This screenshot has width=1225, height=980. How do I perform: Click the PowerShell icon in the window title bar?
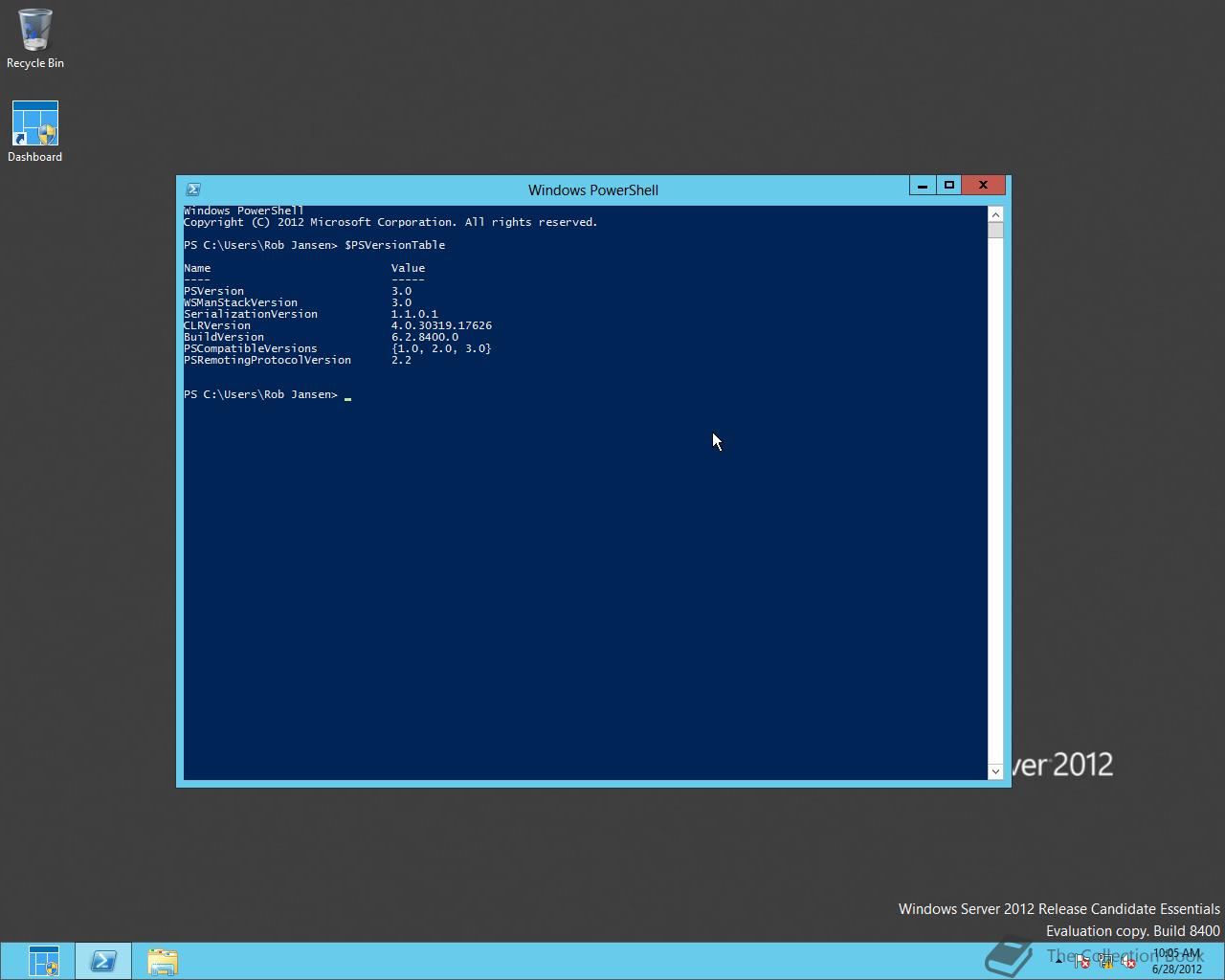click(192, 189)
